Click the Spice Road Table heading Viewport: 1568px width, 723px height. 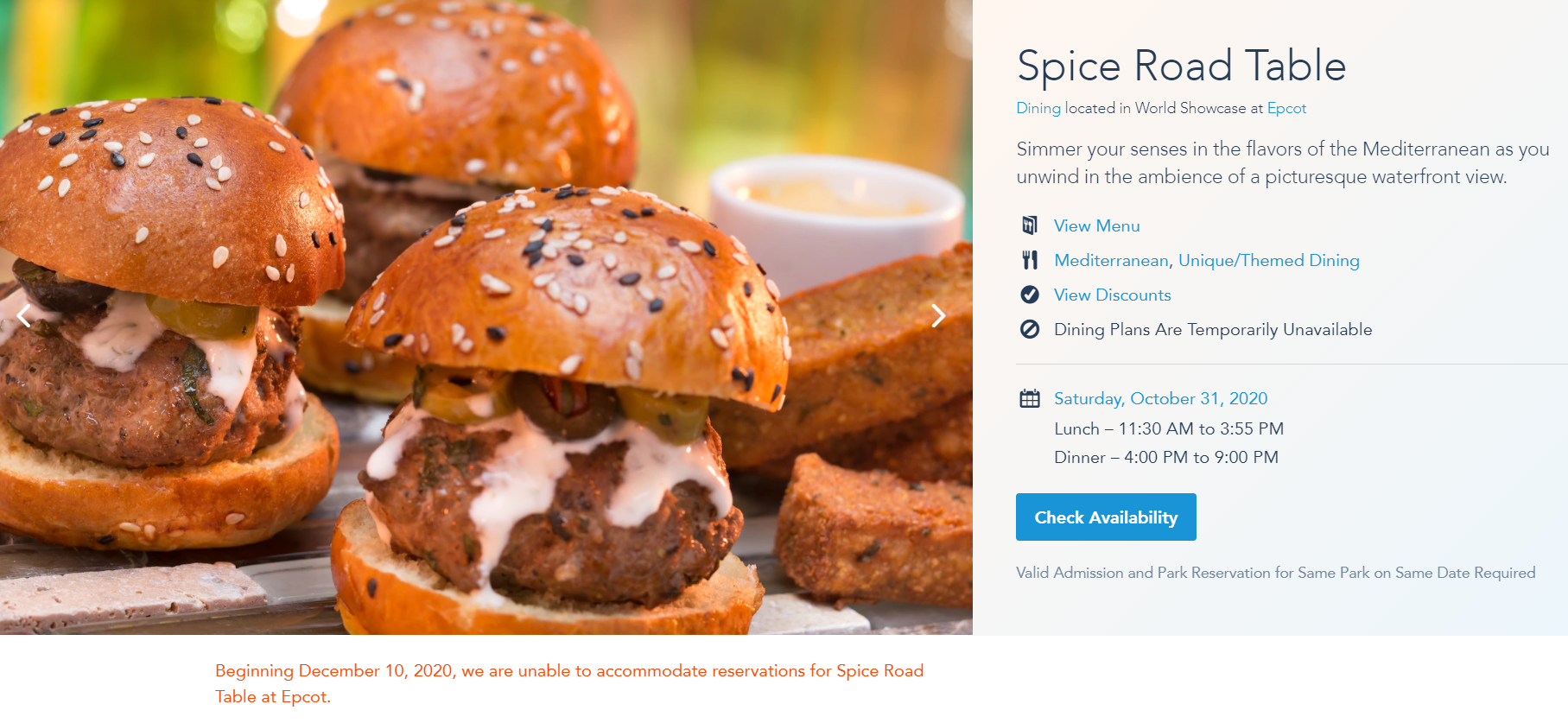1181,66
